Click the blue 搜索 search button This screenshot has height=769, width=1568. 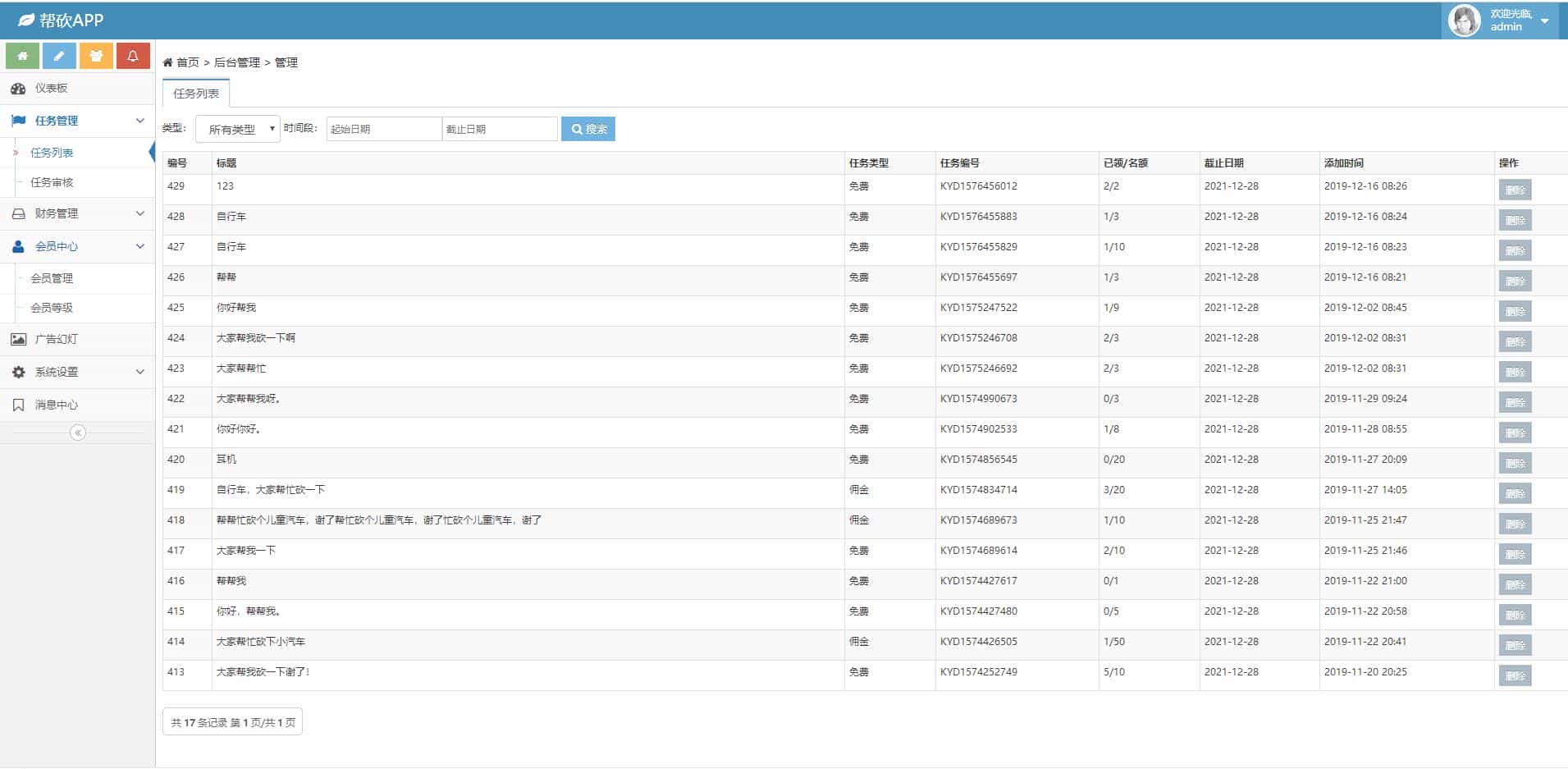587,129
